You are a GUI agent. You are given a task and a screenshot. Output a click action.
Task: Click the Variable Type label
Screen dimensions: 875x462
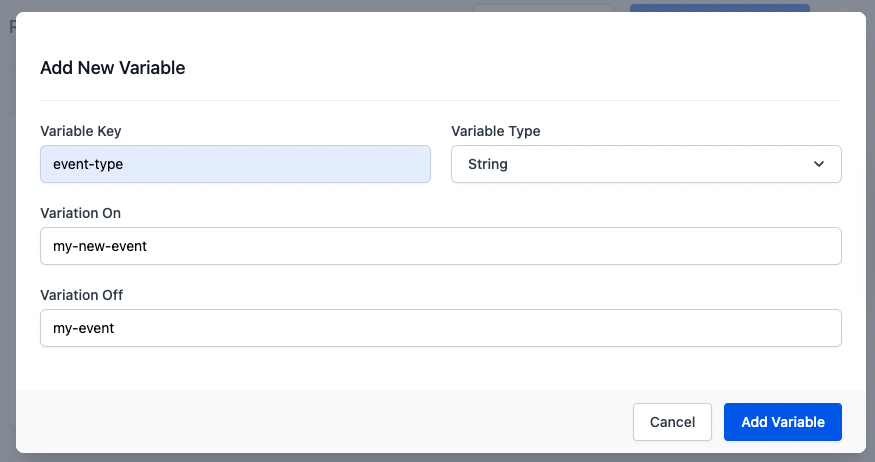pos(496,131)
